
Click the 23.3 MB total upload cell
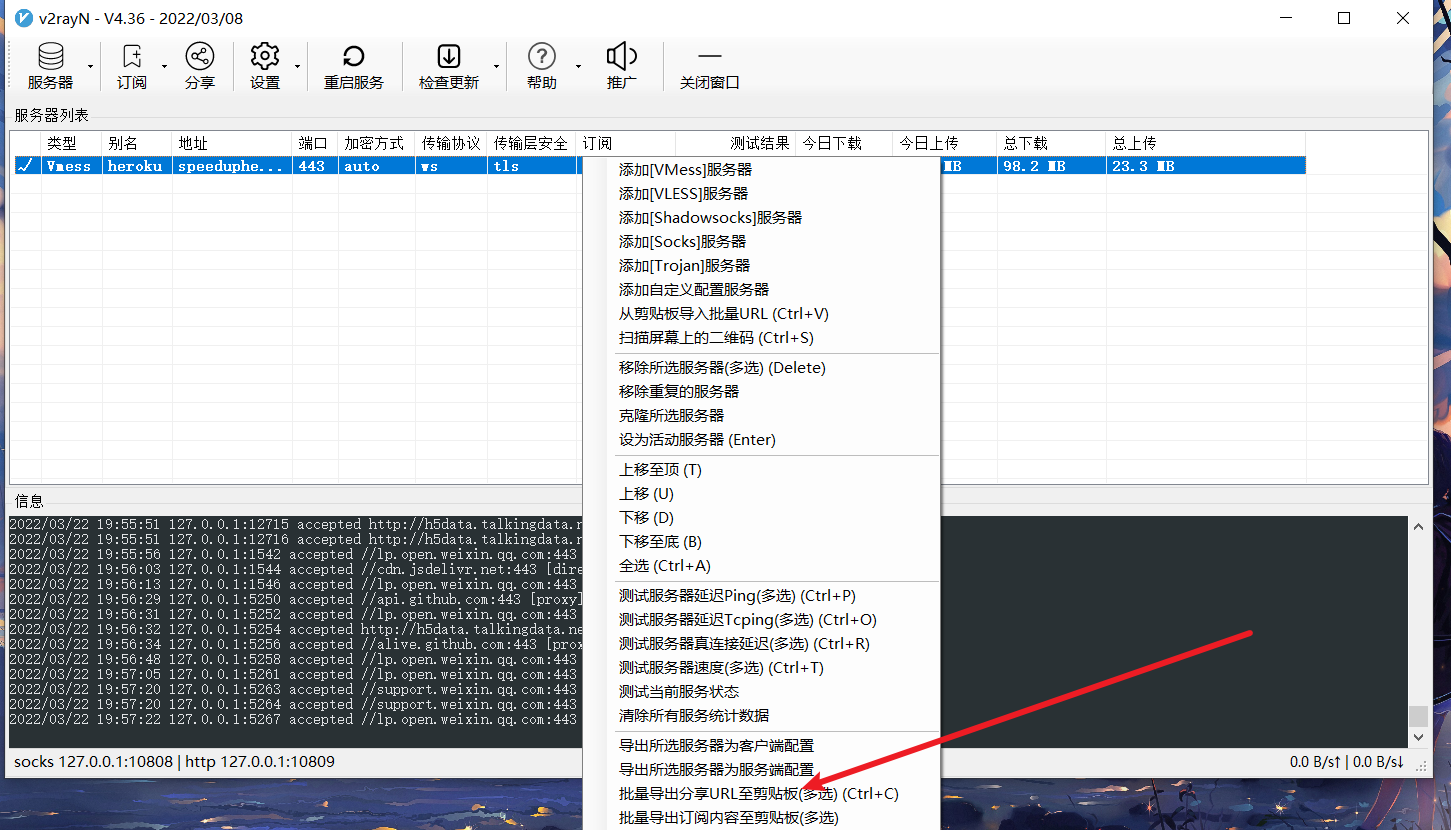[x=1206, y=167]
